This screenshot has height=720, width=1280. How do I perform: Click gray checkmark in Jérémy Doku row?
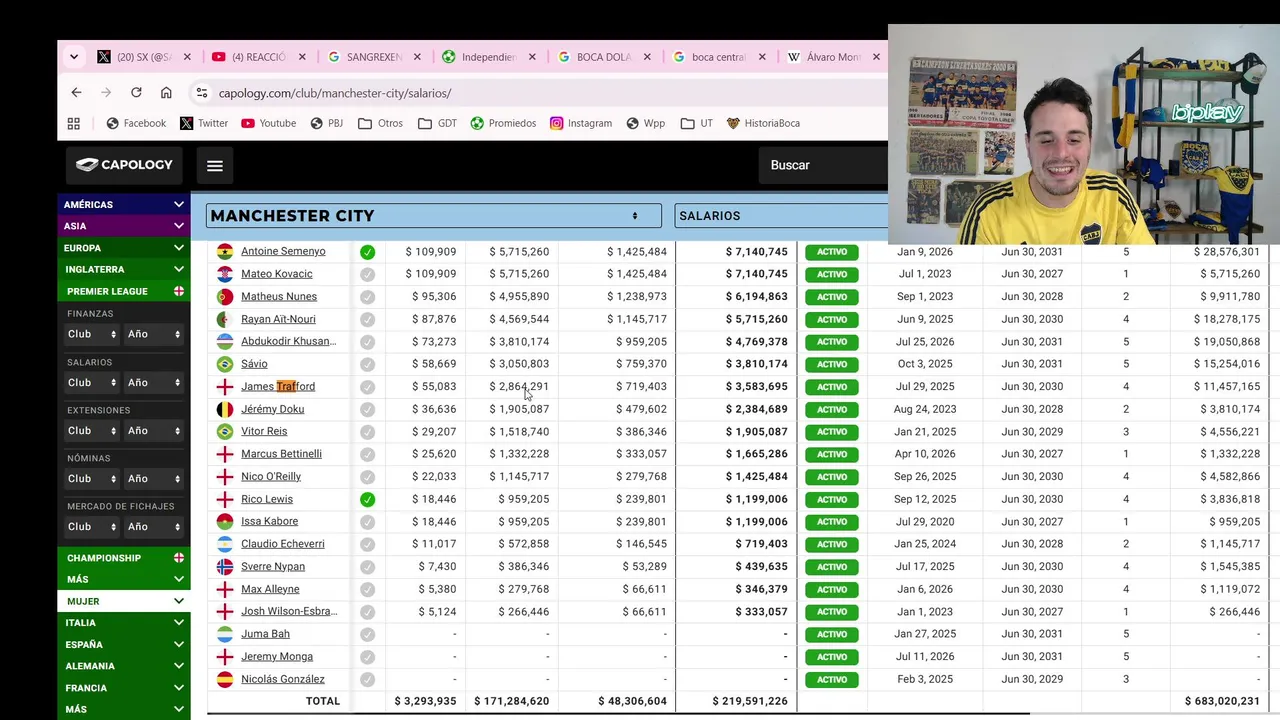pos(367,409)
